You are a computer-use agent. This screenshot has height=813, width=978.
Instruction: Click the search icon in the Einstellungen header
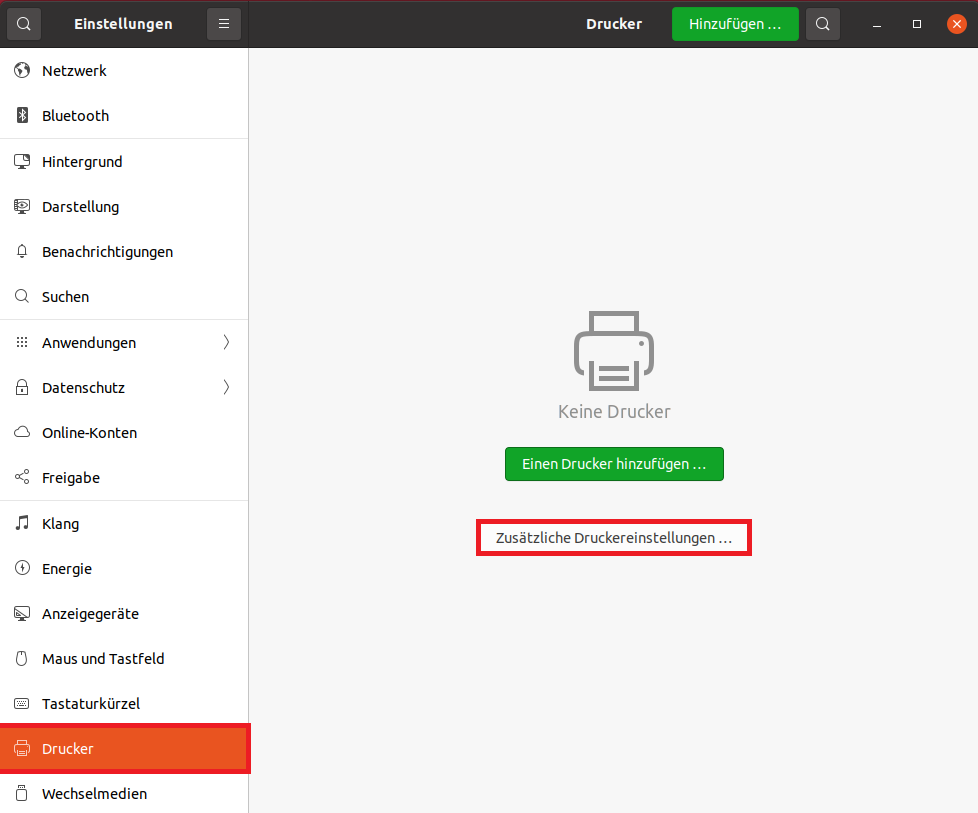click(x=23, y=24)
